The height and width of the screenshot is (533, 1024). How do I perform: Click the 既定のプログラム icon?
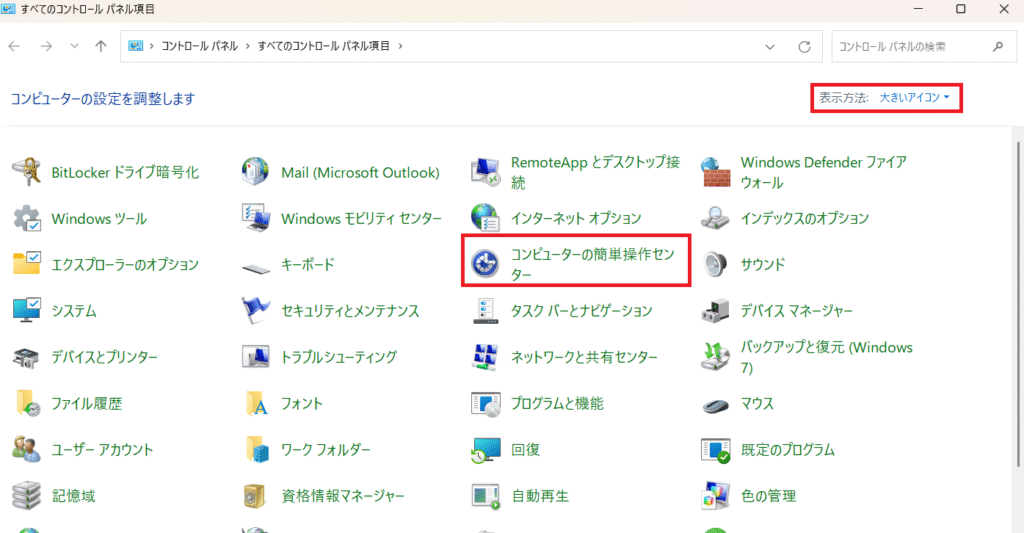pos(715,449)
